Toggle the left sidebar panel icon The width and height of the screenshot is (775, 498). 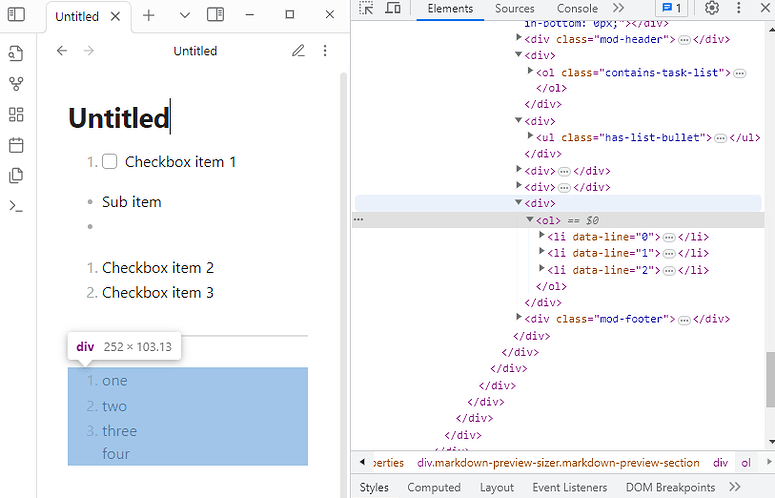[x=16, y=14]
